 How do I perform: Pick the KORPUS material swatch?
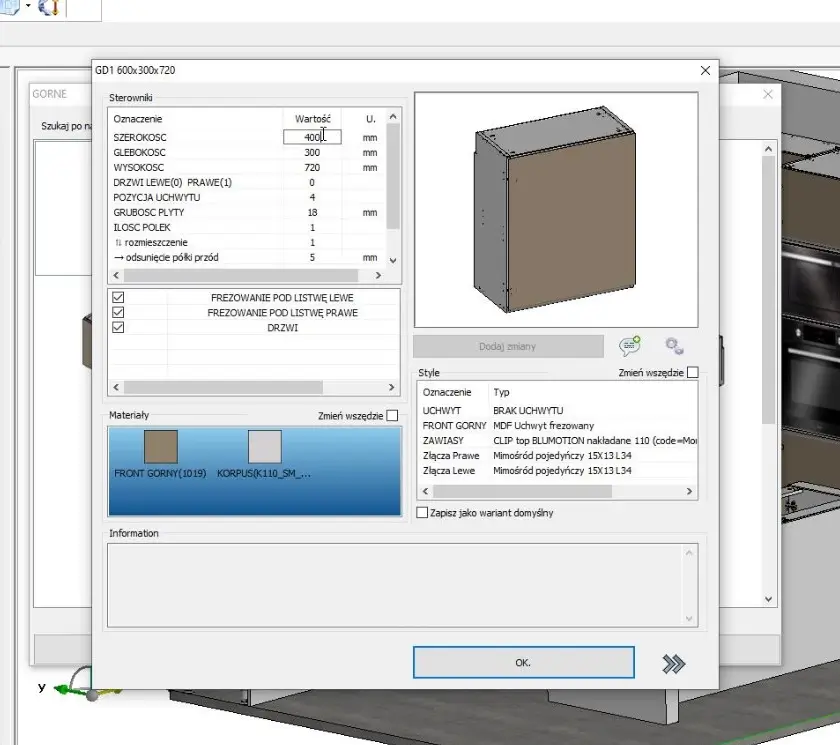pos(264,447)
